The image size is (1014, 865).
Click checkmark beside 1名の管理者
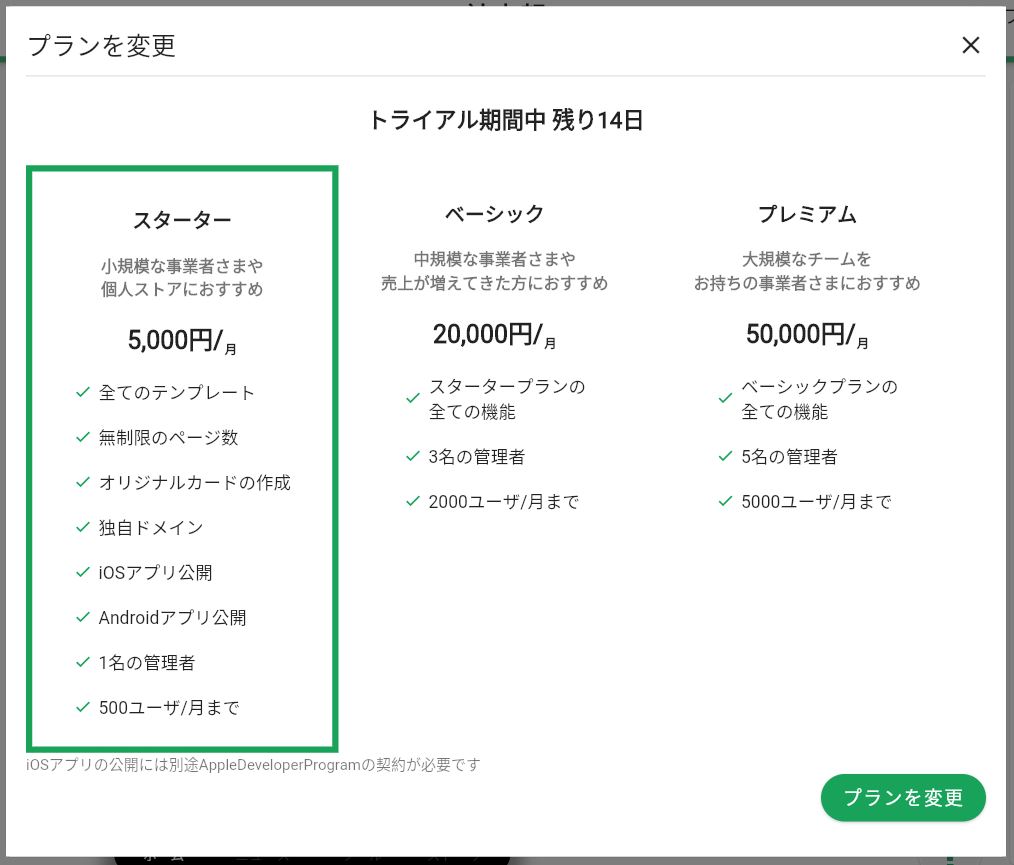pyautogui.click(x=83, y=663)
